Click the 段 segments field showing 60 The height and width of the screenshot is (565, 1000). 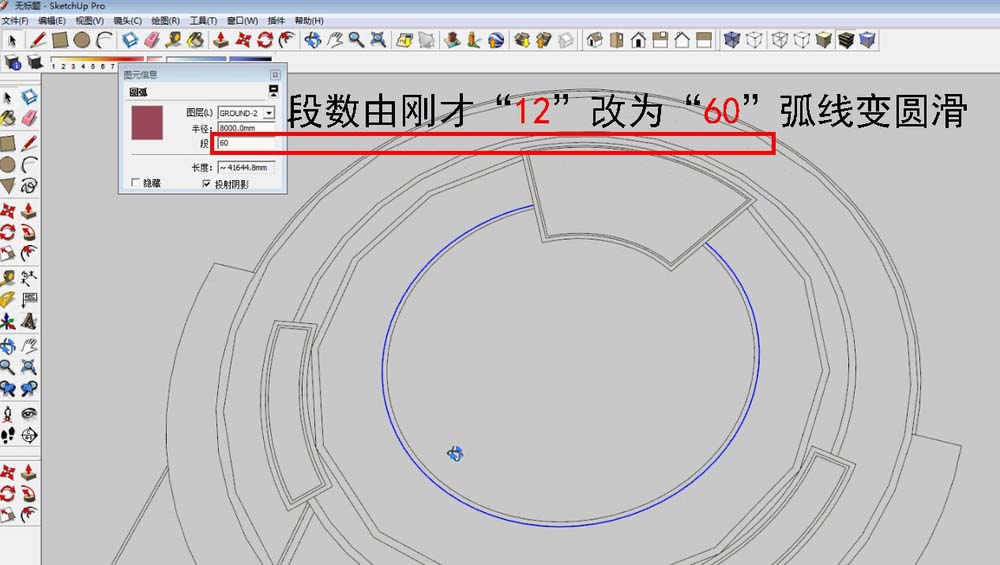[246, 143]
